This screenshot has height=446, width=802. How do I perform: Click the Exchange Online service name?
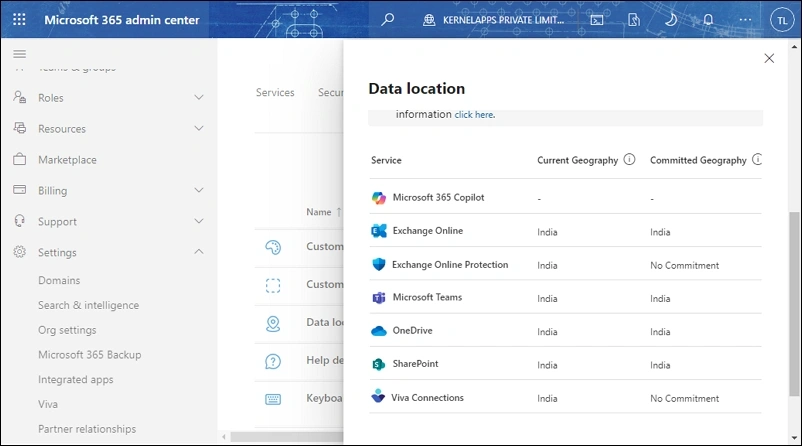pos(428,231)
